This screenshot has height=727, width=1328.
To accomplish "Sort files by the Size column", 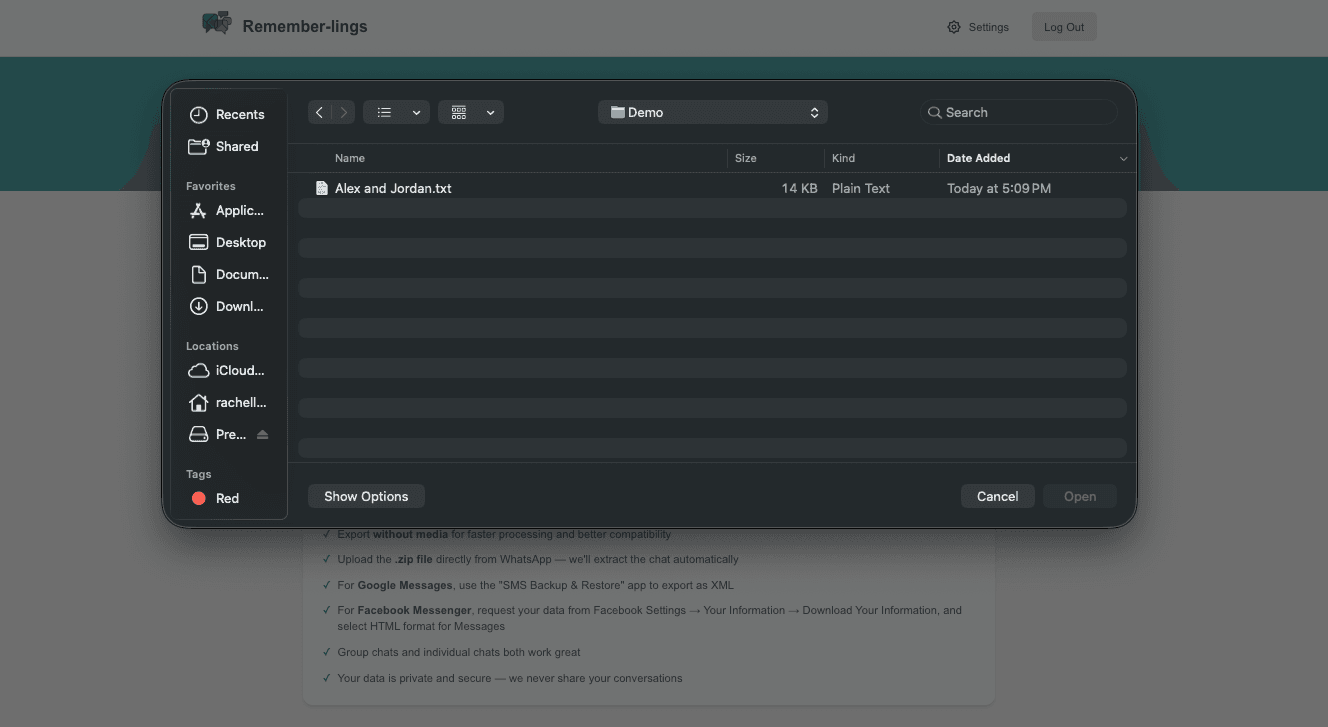I will pos(745,158).
